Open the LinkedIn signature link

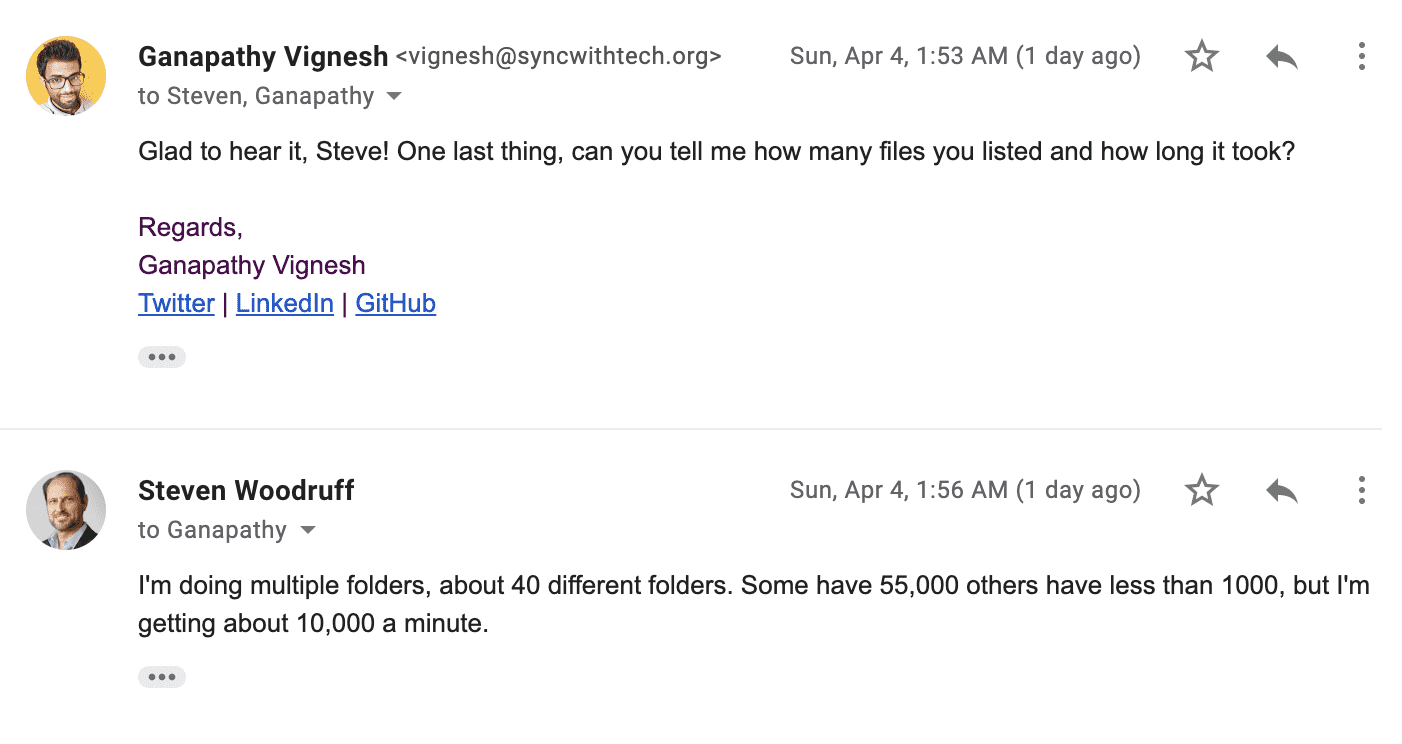coord(285,303)
